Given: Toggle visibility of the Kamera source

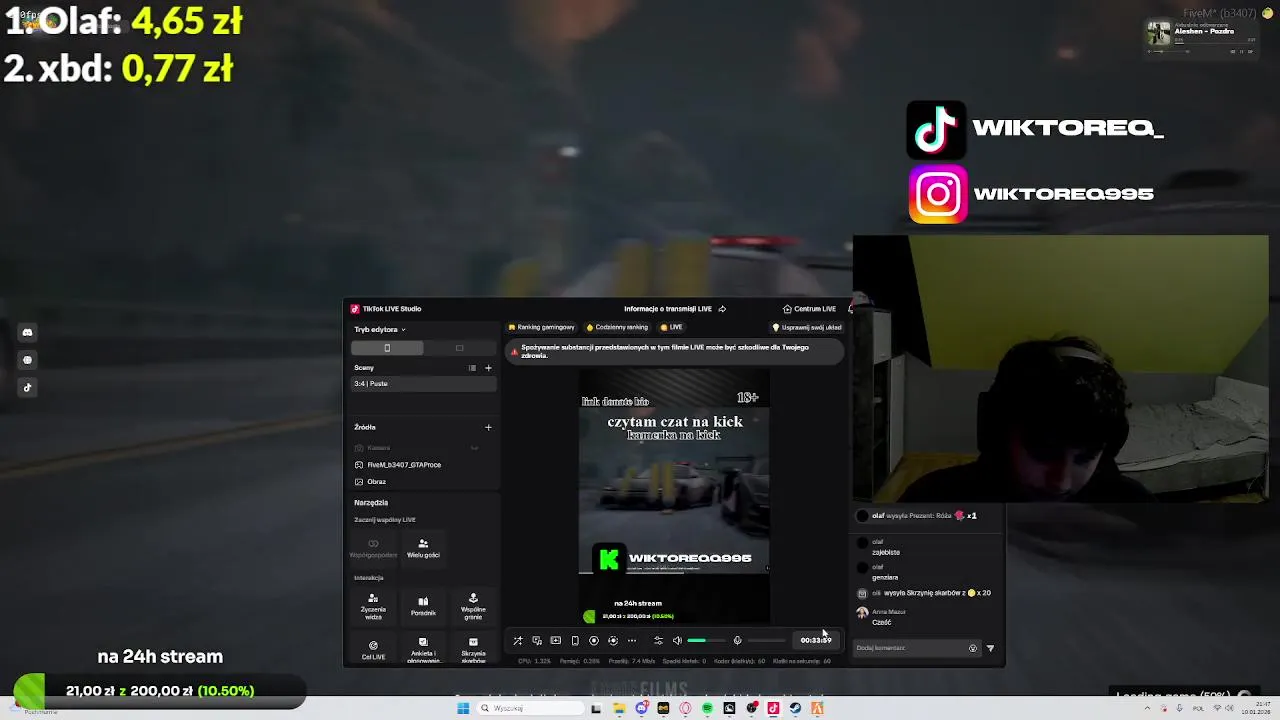Looking at the screenshot, I should point(475,448).
